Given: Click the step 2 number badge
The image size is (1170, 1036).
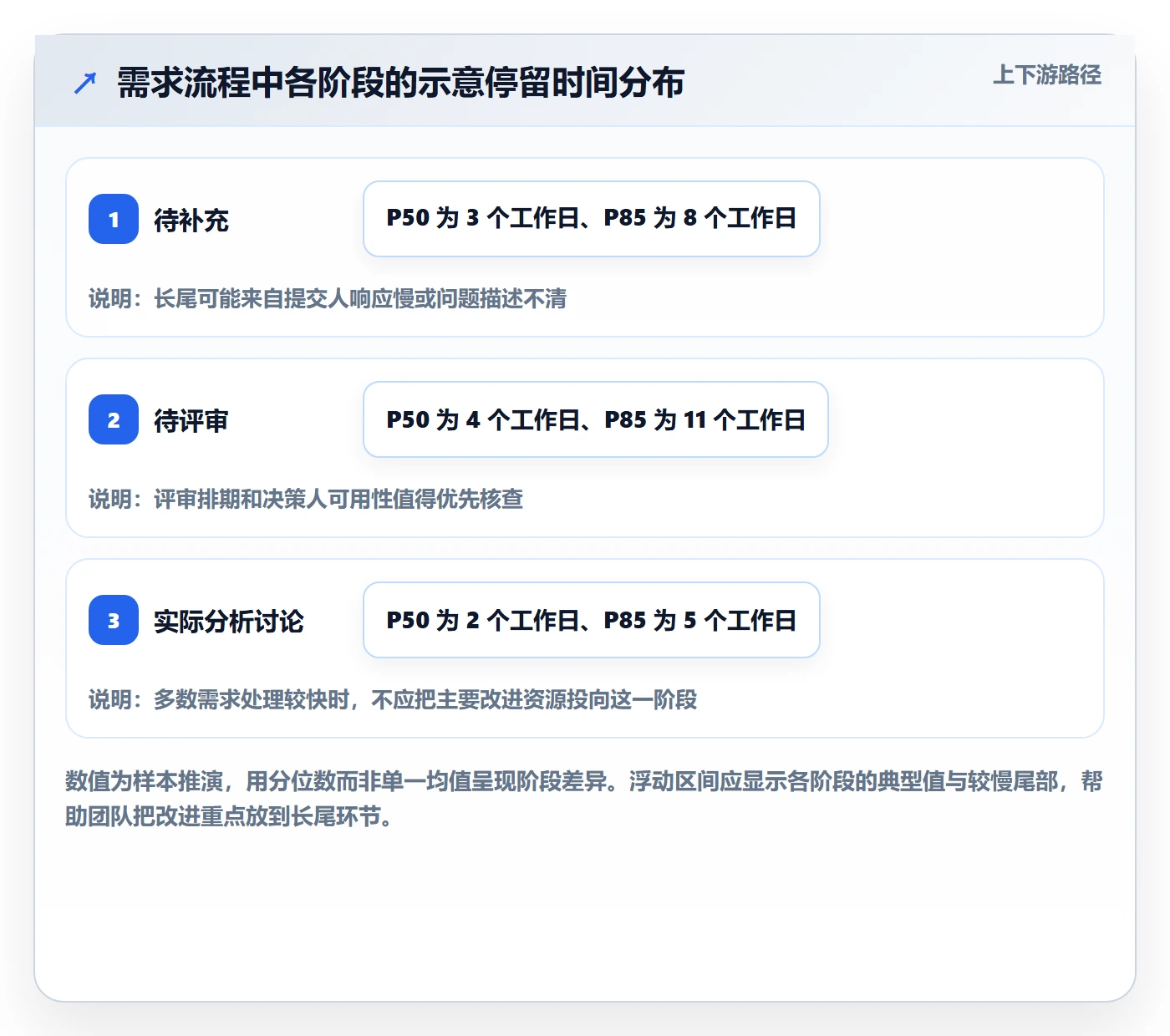Looking at the screenshot, I should (x=114, y=419).
